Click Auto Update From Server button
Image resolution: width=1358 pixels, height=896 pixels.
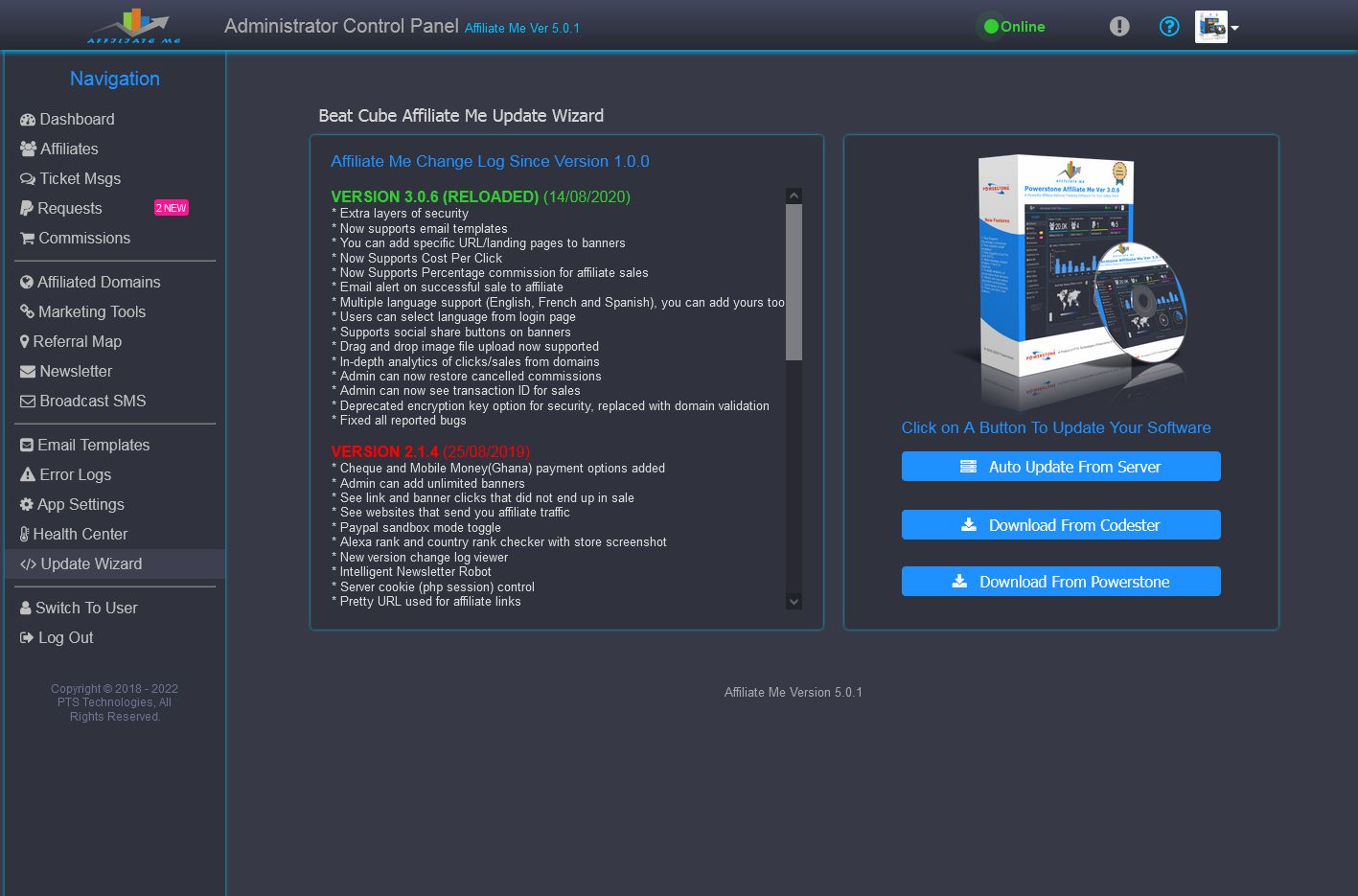[x=1061, y=467]
